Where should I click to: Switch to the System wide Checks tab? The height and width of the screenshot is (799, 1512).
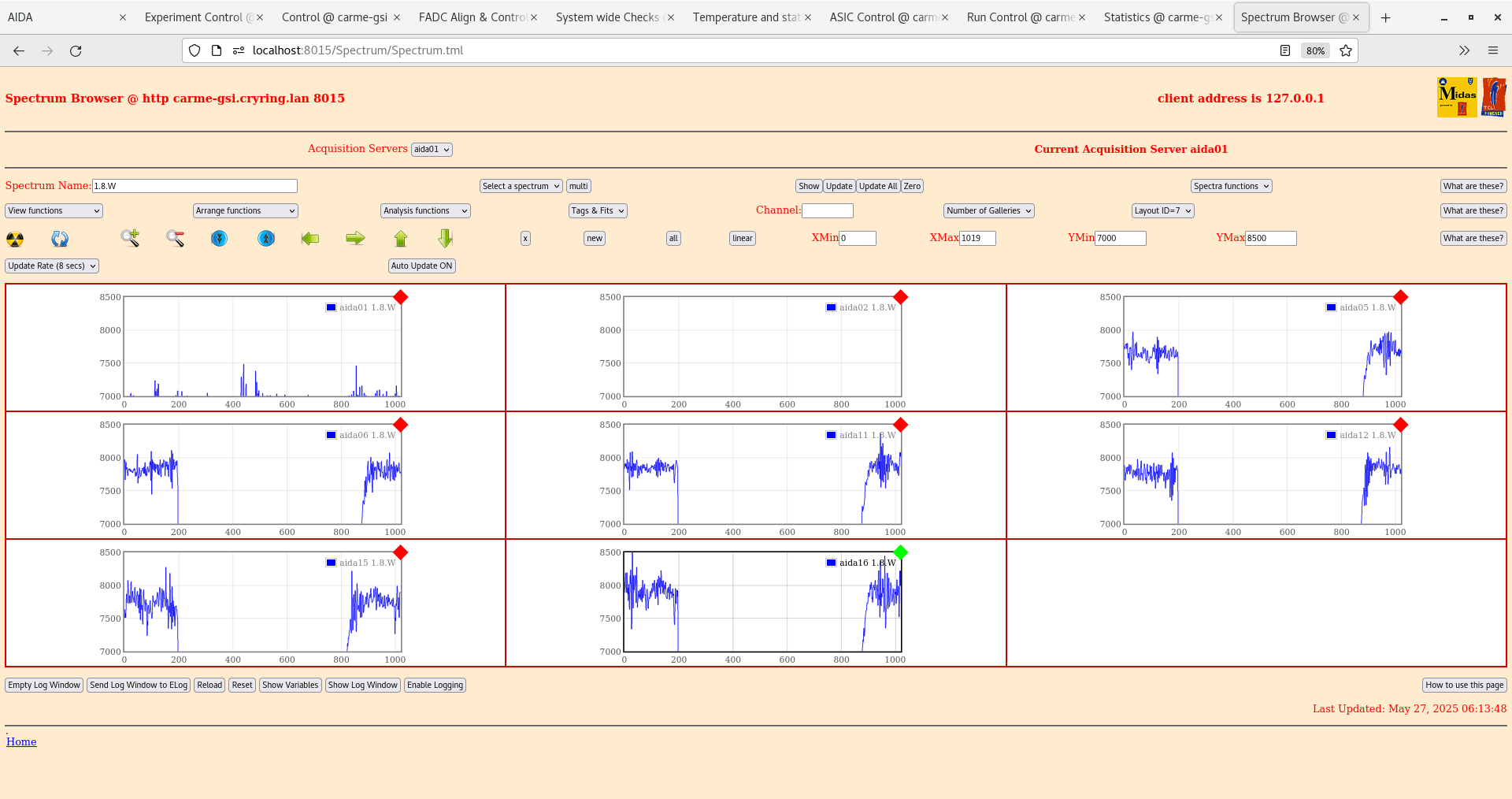coord(608,17)
